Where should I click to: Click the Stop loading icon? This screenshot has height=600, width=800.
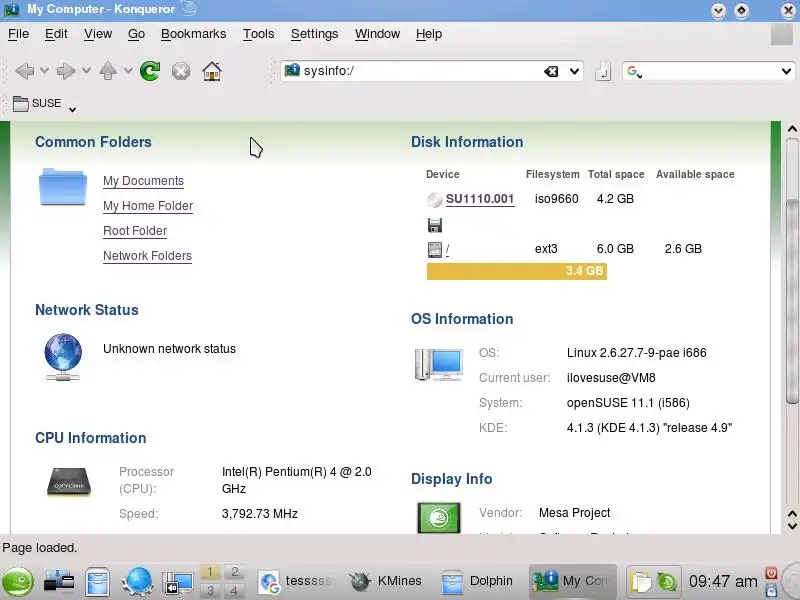pos(181,71)
